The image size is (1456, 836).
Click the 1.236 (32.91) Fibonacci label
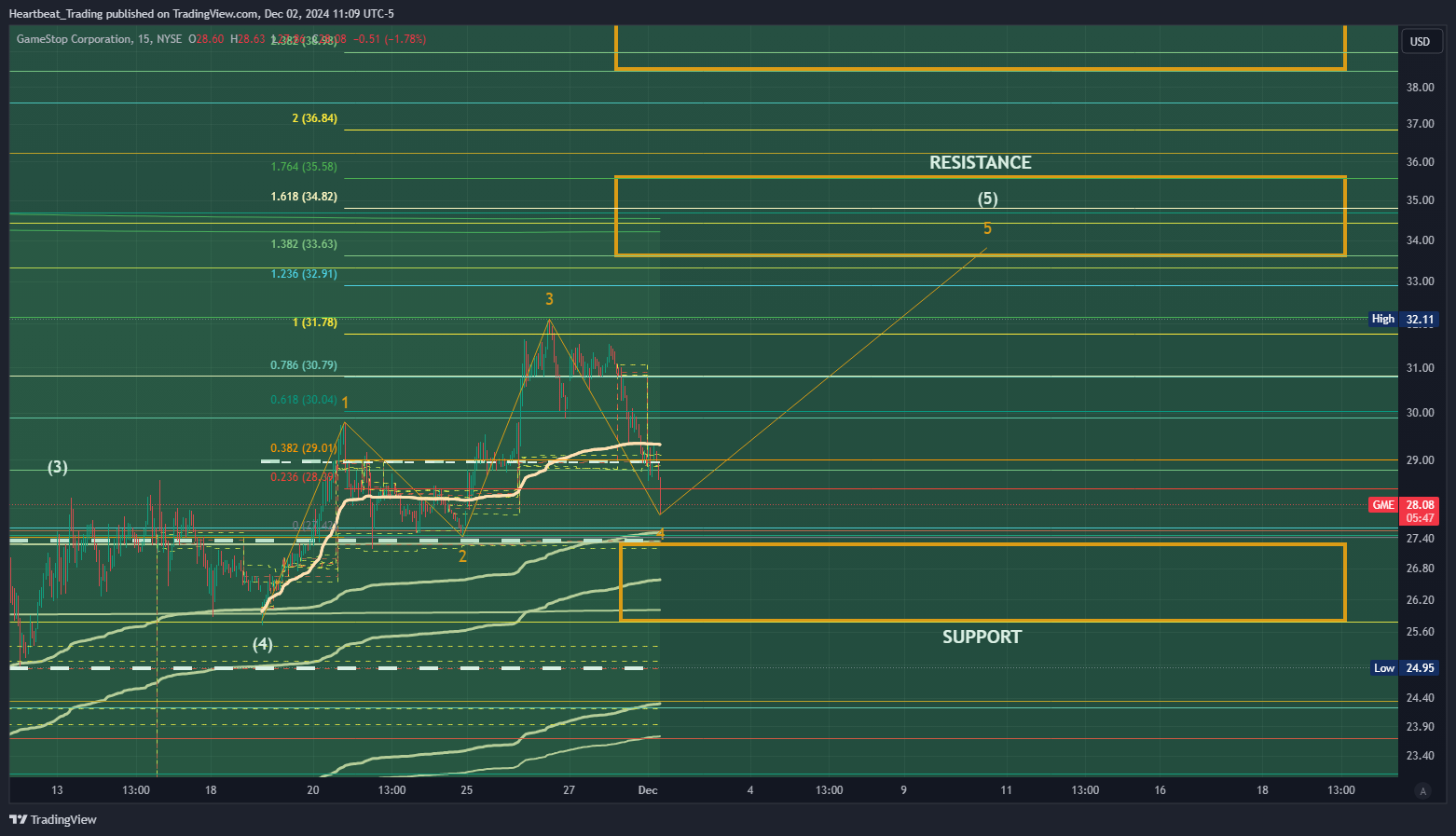(x=304, y=274)
